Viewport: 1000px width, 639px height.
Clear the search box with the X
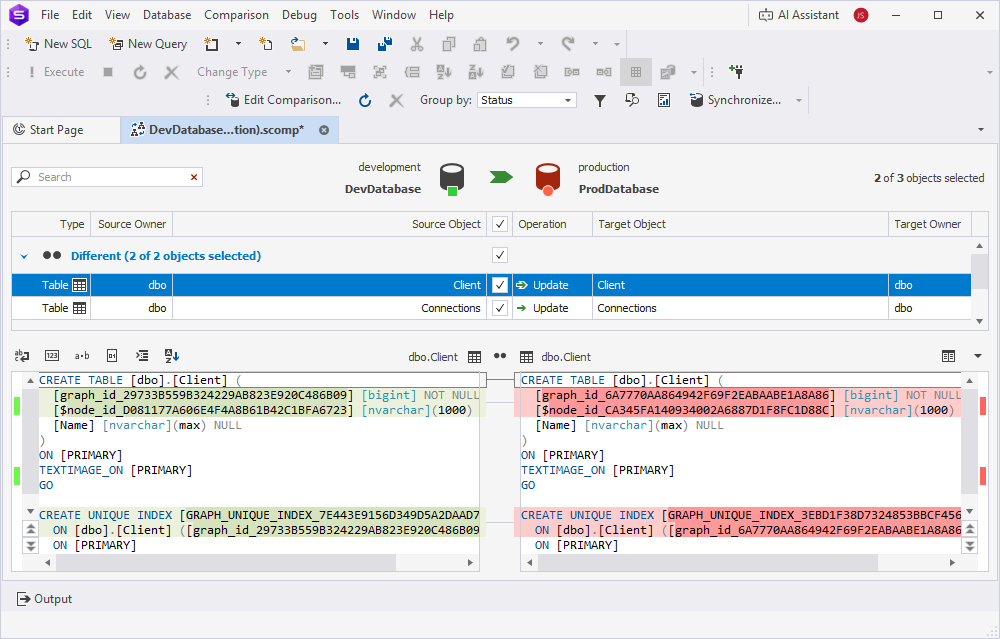(x=194, y=176)
